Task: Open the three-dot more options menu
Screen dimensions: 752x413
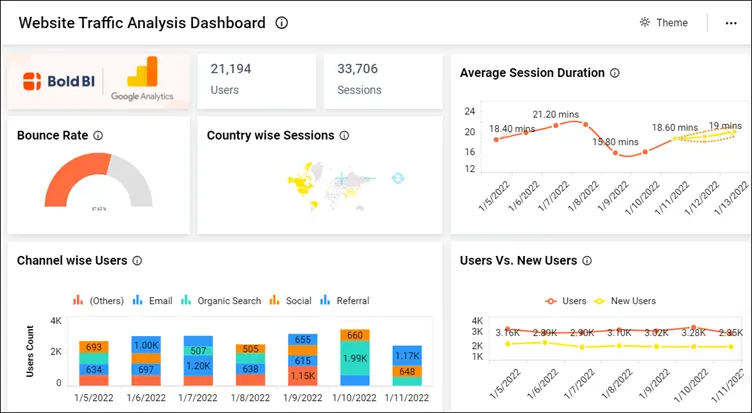Action: (731, 23)
